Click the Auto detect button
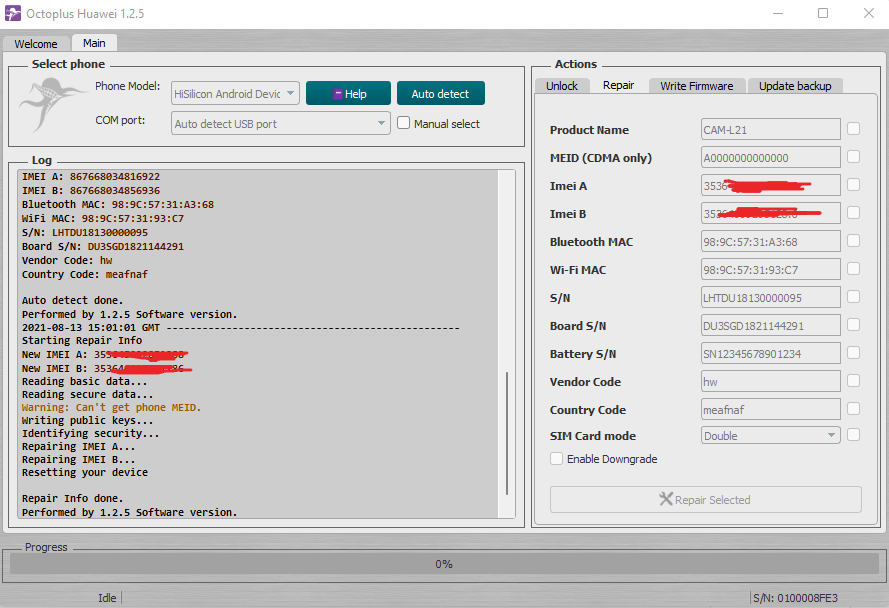 [x=441, y=93]
